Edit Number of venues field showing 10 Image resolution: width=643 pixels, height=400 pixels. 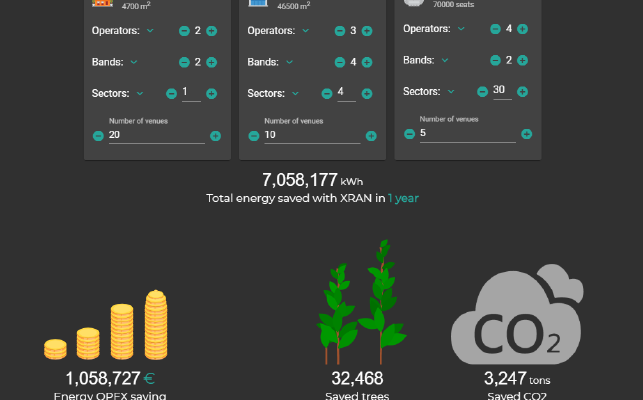click(x=312, y=135)
